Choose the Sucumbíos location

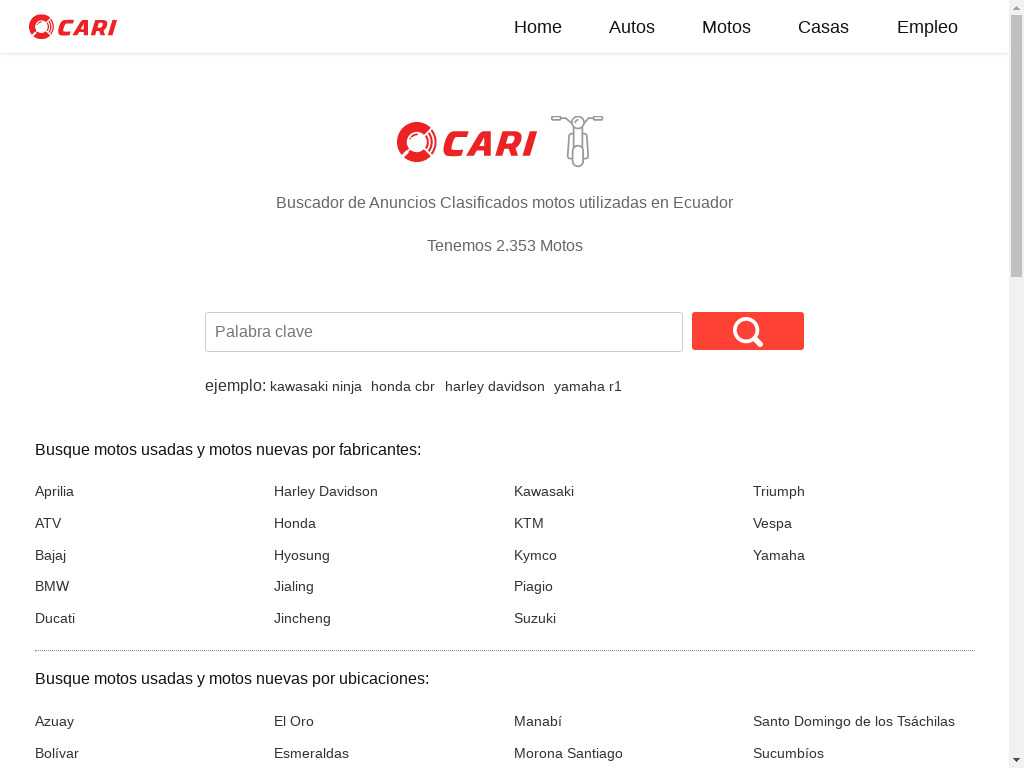(788, 753)
